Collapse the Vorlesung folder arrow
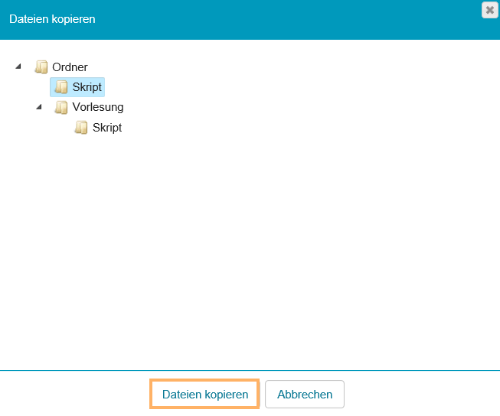Screen dimensions: 500x416 [39, 107]
